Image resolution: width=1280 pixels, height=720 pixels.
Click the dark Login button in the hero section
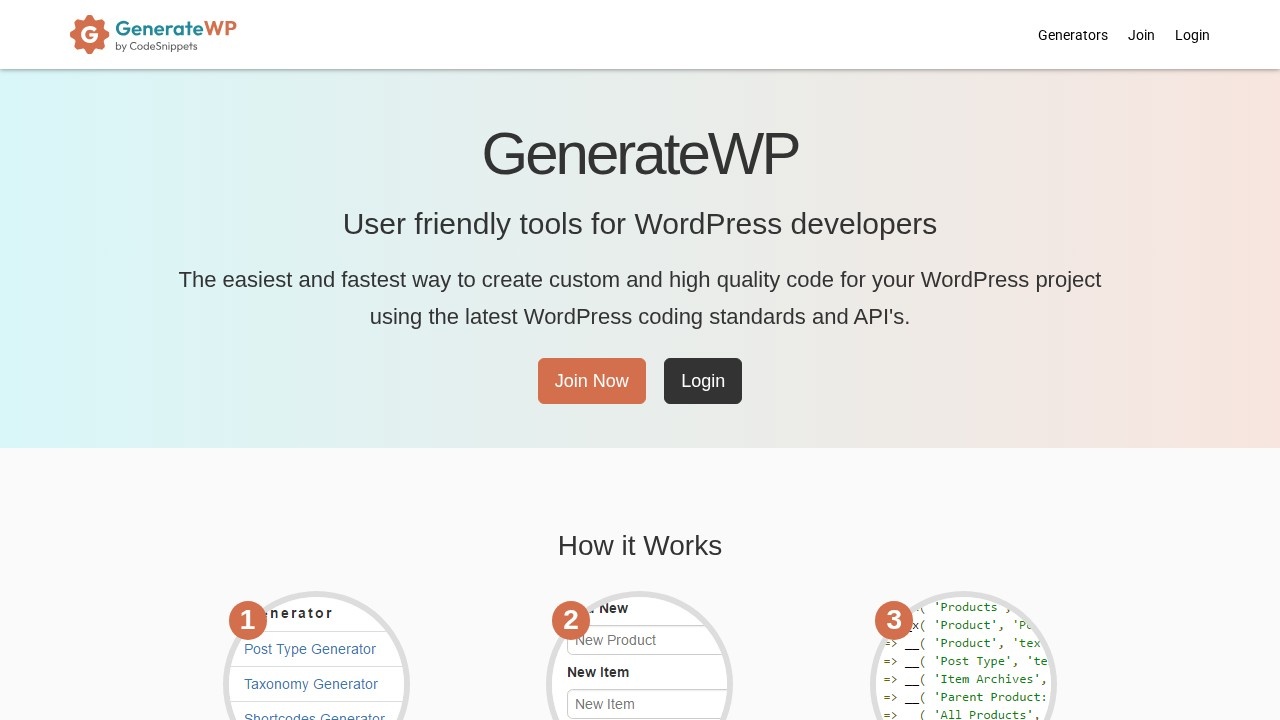coord(703,381)
